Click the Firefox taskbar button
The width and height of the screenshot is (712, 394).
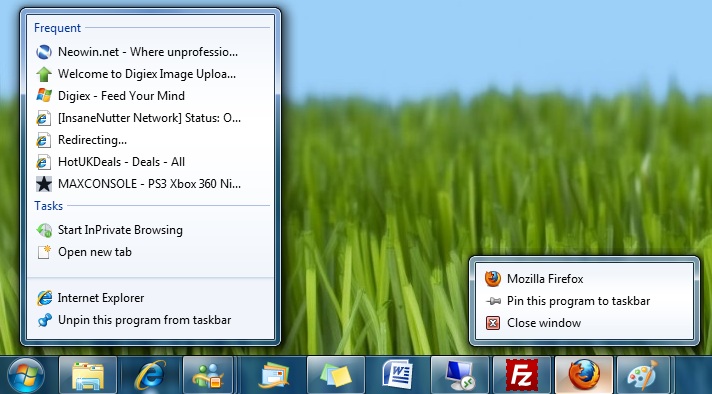[584, 375]
